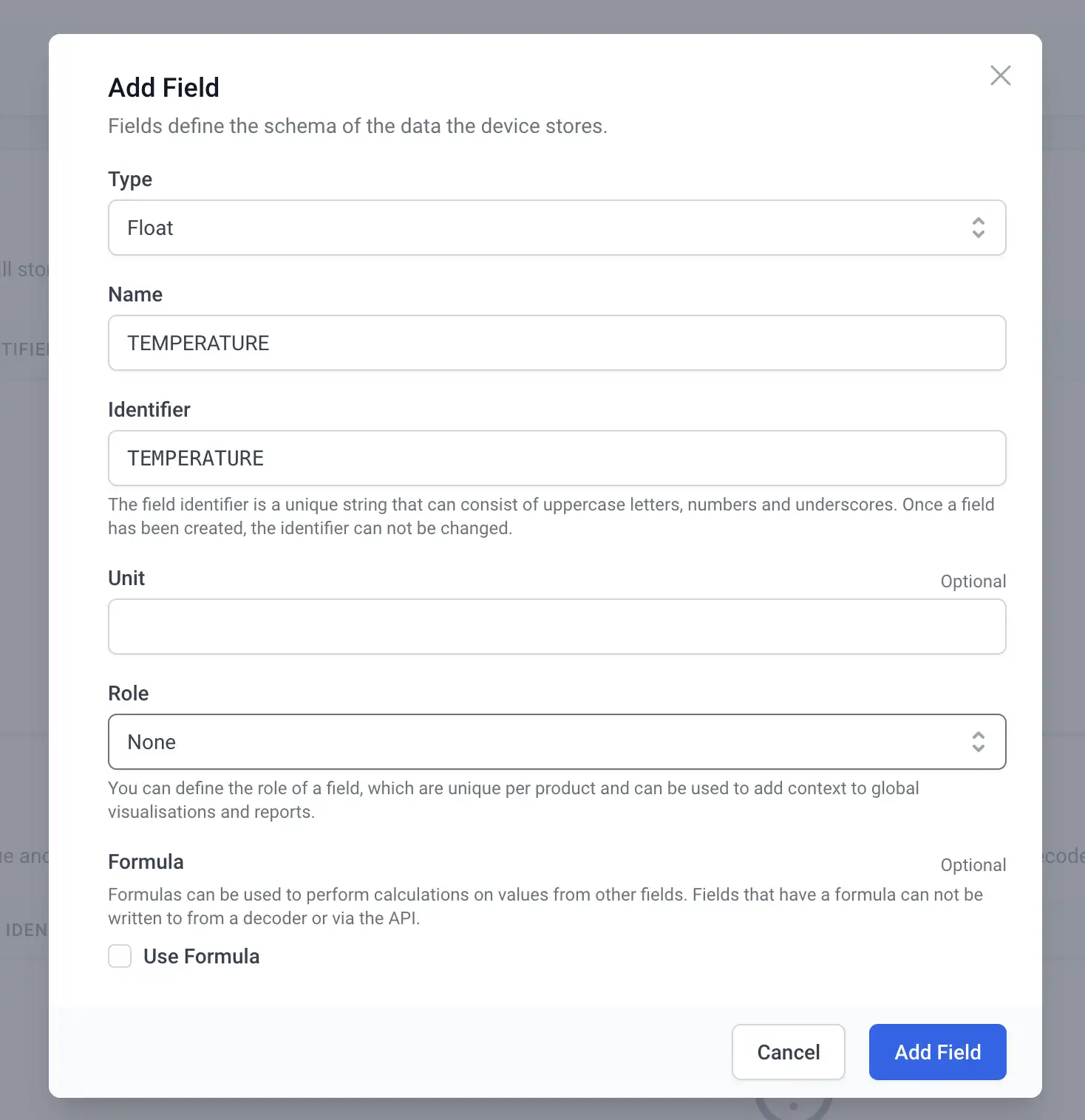Enable the Use Formula checkbox
1085x1120 pixels.
[x=120, y=956]
